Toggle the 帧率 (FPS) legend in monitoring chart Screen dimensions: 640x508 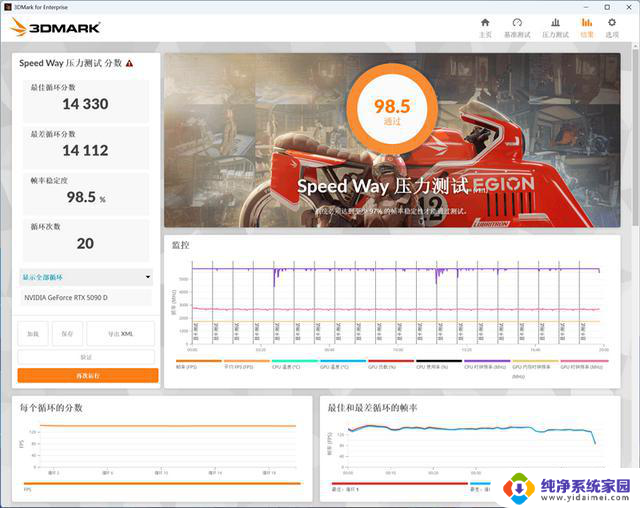tap(198, 364)
